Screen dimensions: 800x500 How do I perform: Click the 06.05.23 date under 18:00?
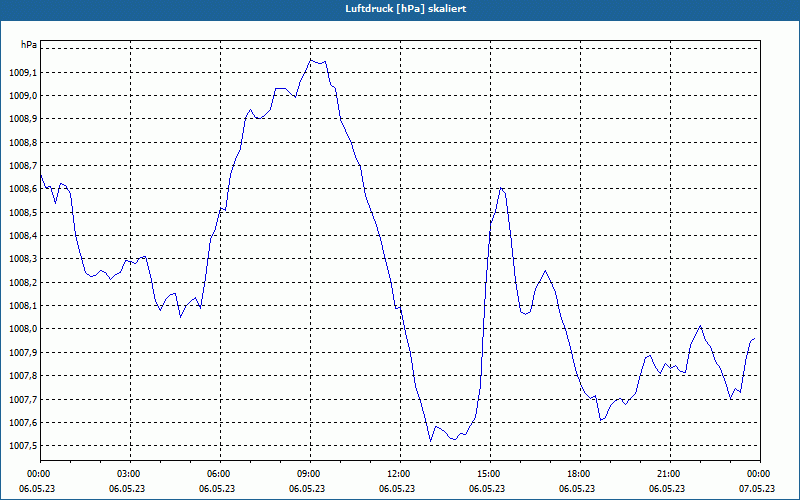(x=577, y=489)
